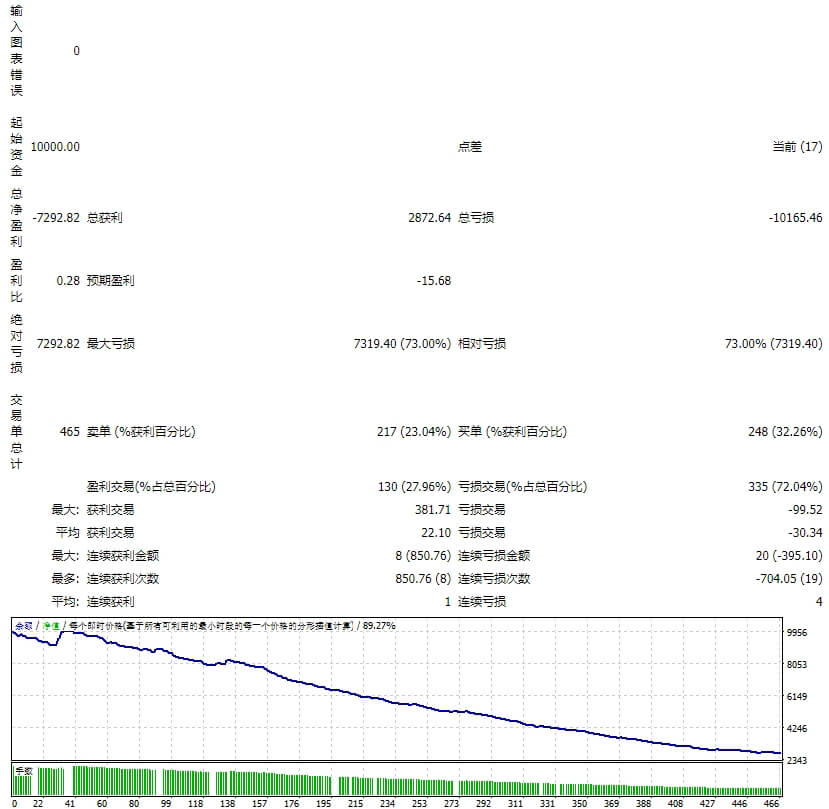Click the 连续获利次数 label
Screen dimensions: 829x809
point(123,578)
